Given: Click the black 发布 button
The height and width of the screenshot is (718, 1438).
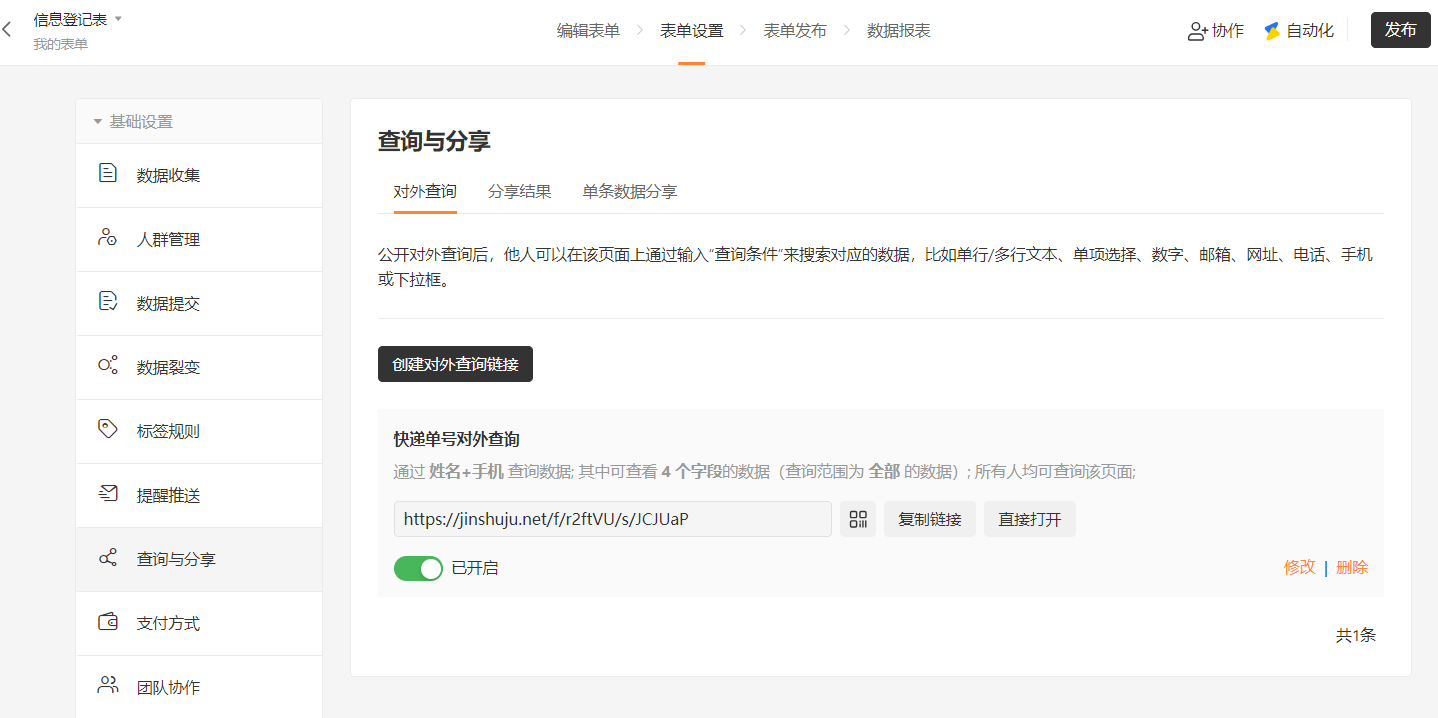Looking at the screenshot, I should [1400, 30].
